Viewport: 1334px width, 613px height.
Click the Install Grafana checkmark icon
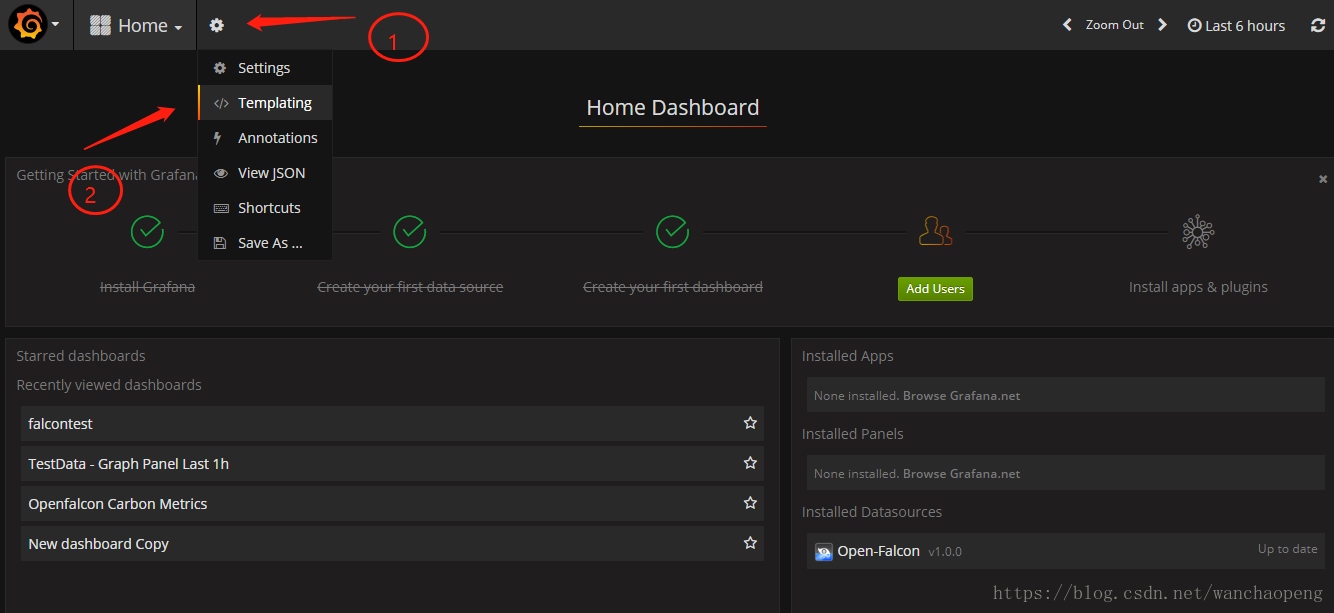[x=147, y=232]
